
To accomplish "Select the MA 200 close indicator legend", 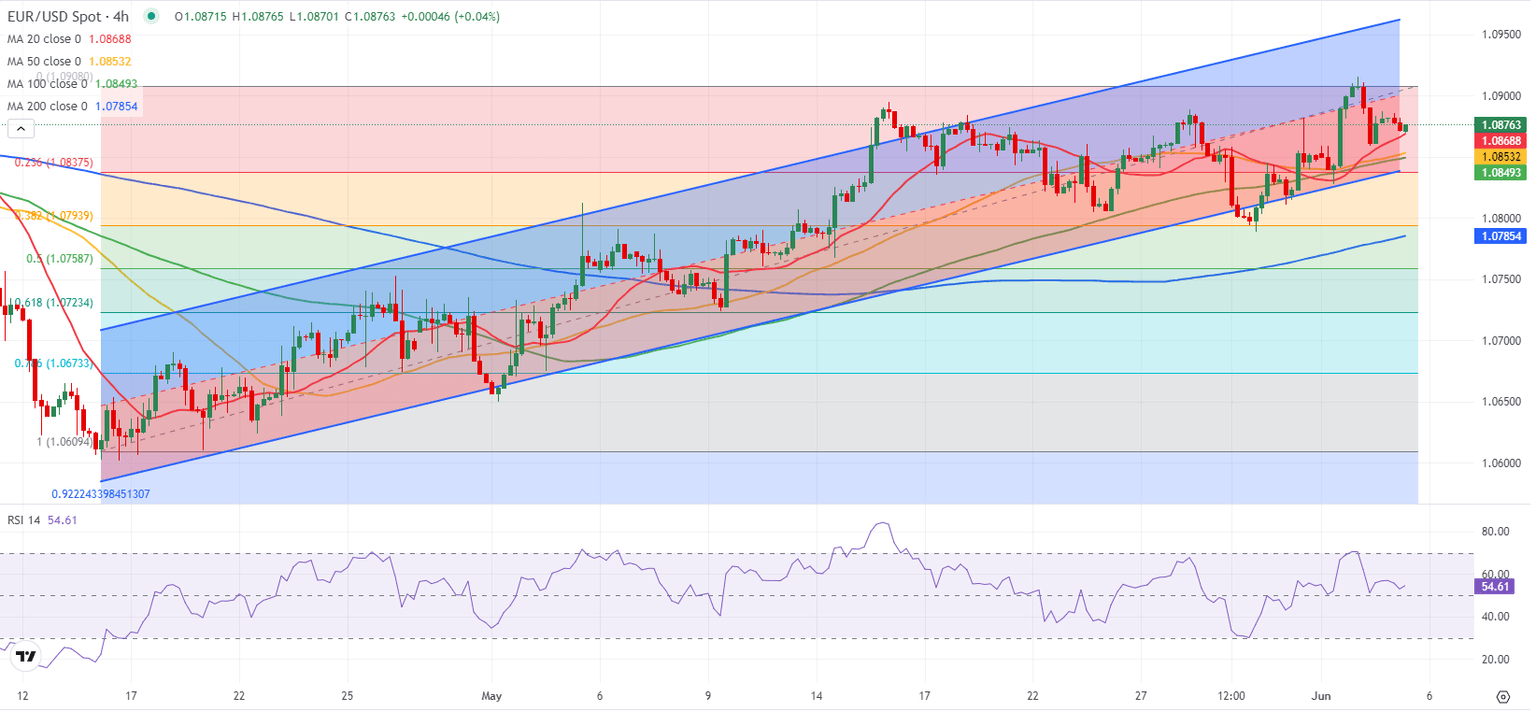I will pyautogui.click(x=72, y=106).
